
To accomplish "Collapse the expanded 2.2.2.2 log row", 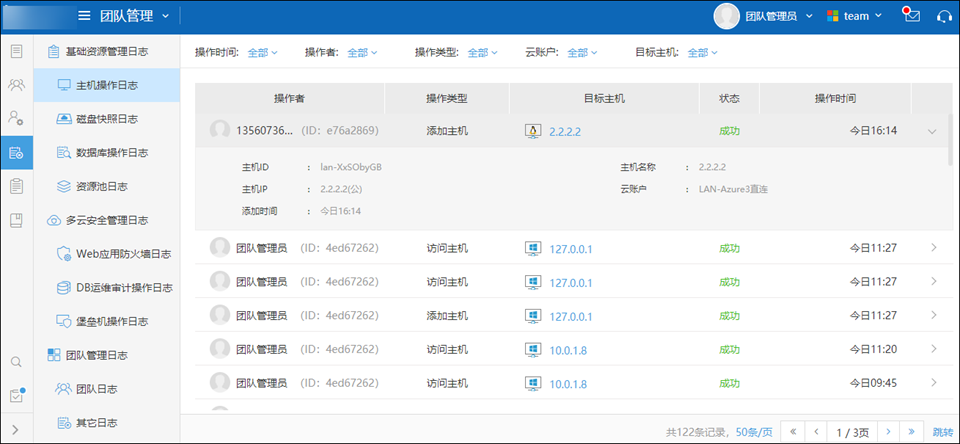I will 932,131.
